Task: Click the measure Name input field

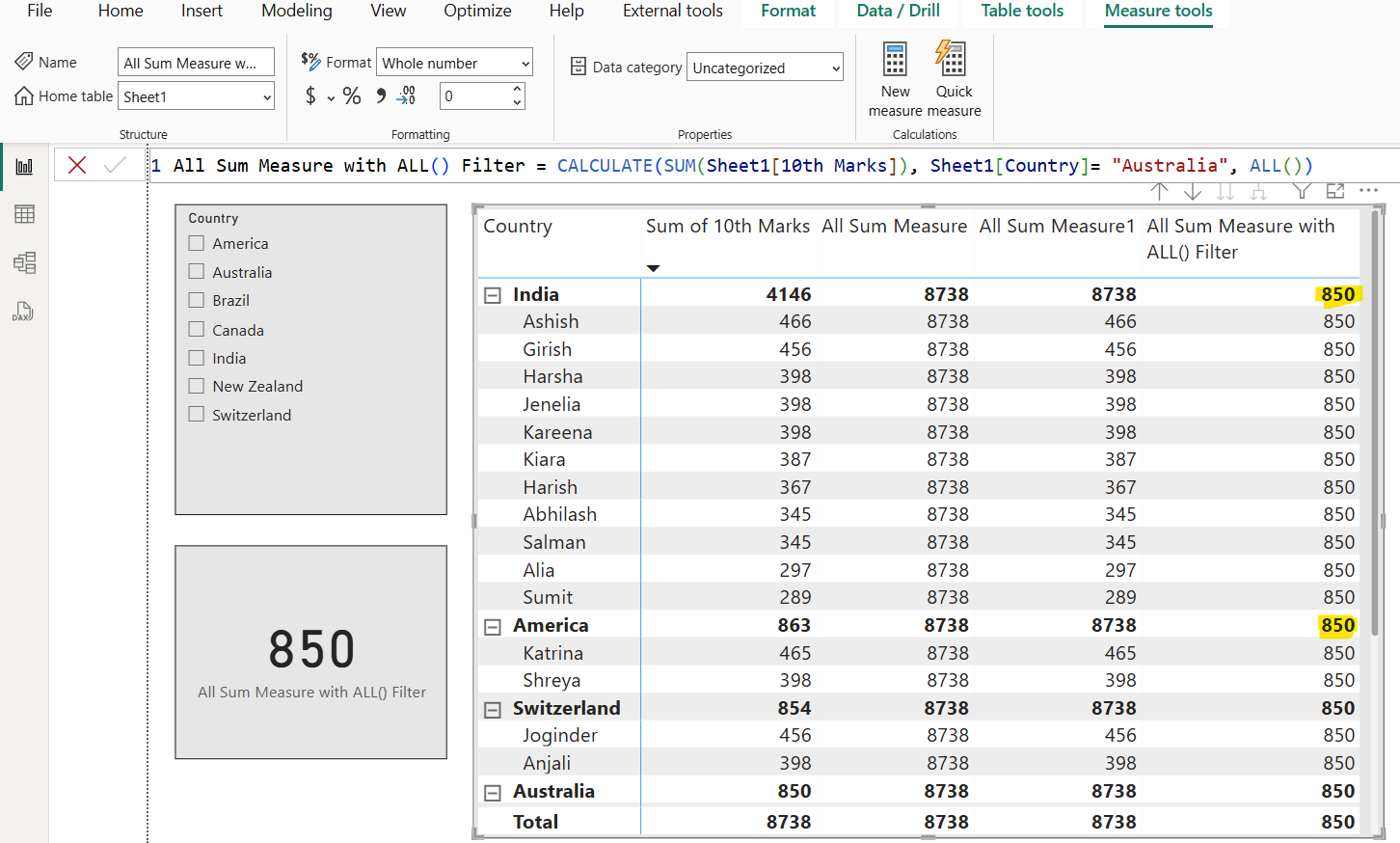Action: point(196,63)
